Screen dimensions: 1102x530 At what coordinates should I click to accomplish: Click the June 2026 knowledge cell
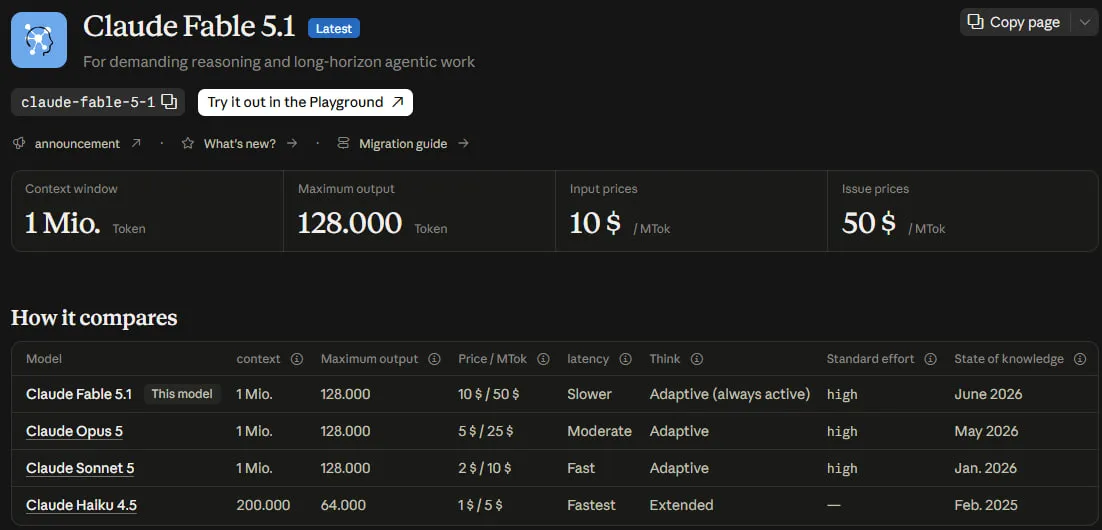tap(988, 394)
